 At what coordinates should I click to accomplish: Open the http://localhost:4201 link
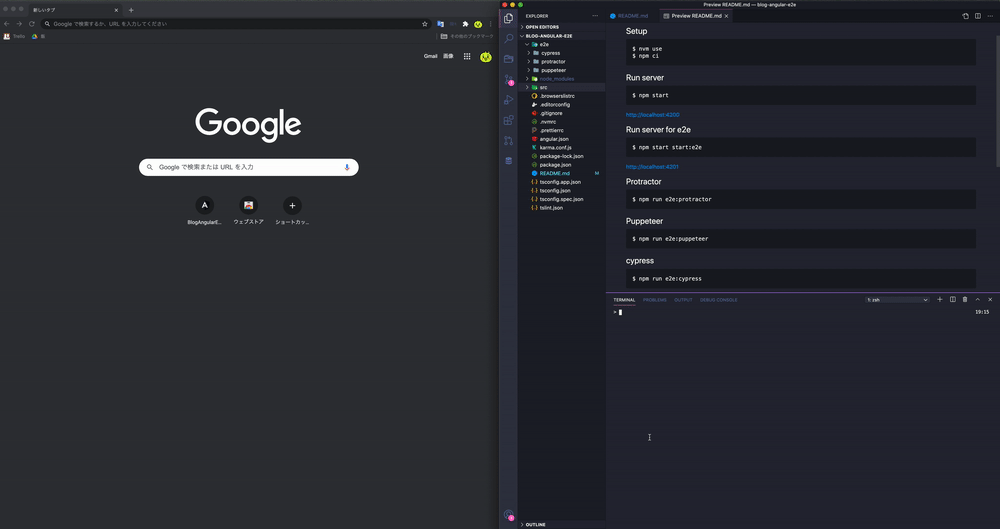point(652,167)
